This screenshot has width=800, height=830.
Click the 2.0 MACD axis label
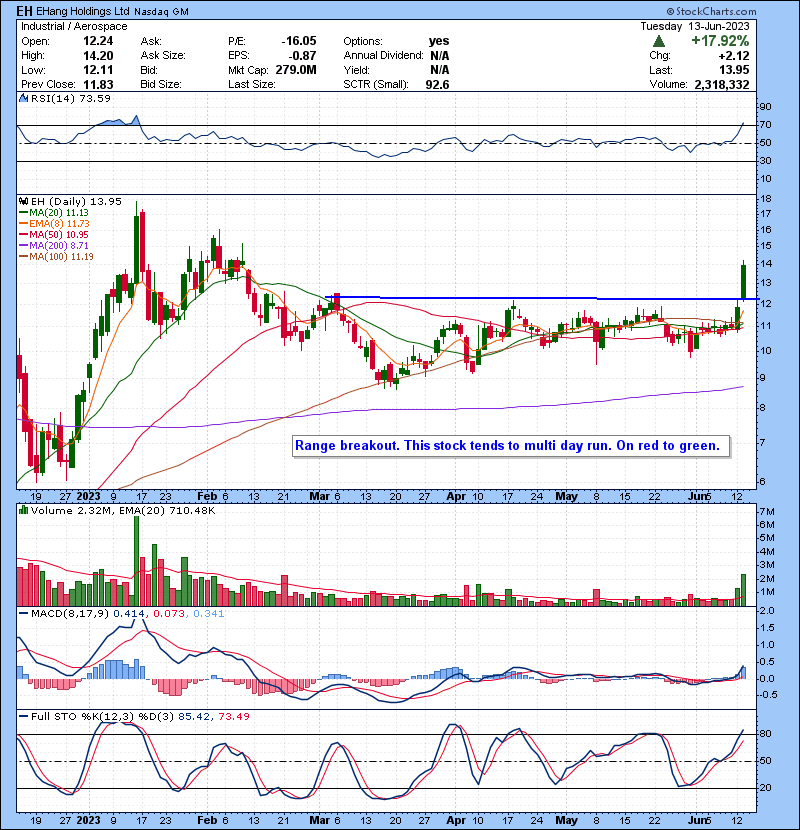tap(767, 611)
